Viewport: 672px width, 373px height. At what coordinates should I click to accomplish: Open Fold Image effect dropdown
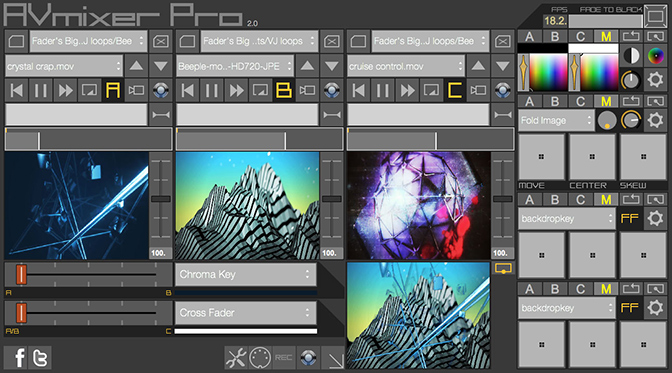(556, 120)
